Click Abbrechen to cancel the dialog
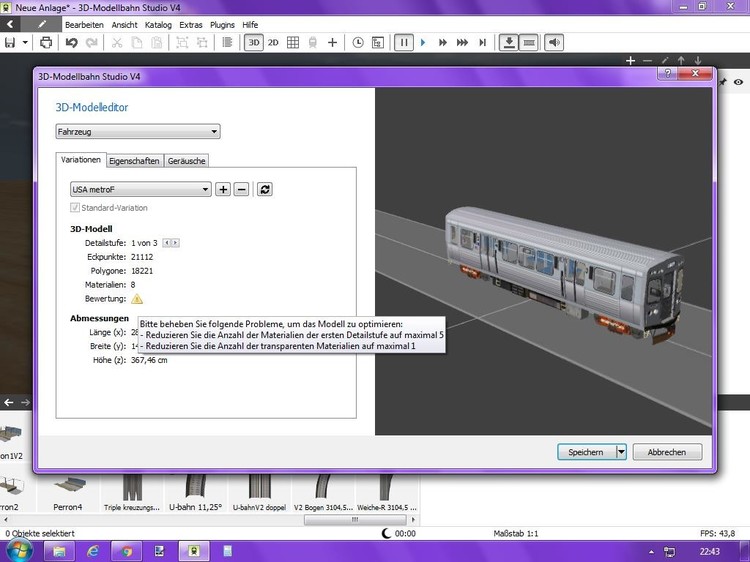The height and width of the screenshot is (562, 750). point(667,452)
